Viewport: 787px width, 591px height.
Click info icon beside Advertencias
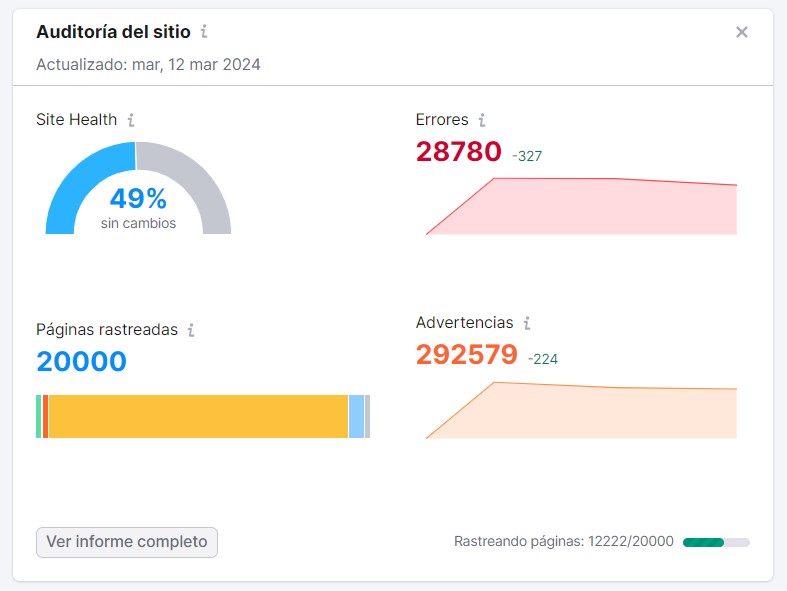point(527,323)
